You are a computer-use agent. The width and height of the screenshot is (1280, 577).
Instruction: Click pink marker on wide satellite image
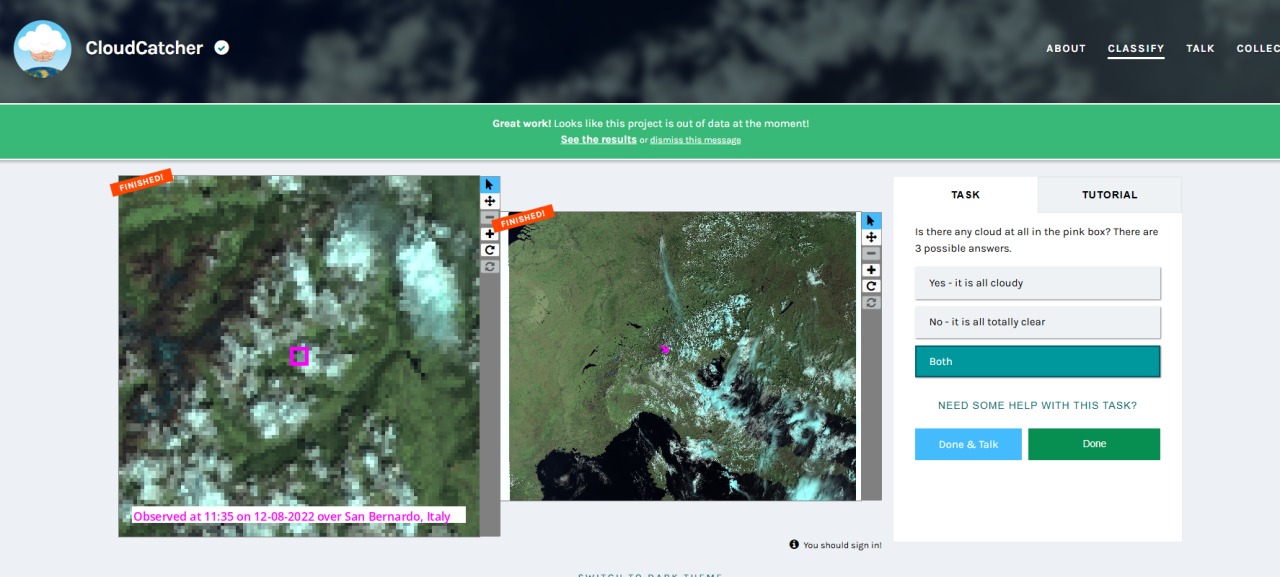[x=665, y=349]
